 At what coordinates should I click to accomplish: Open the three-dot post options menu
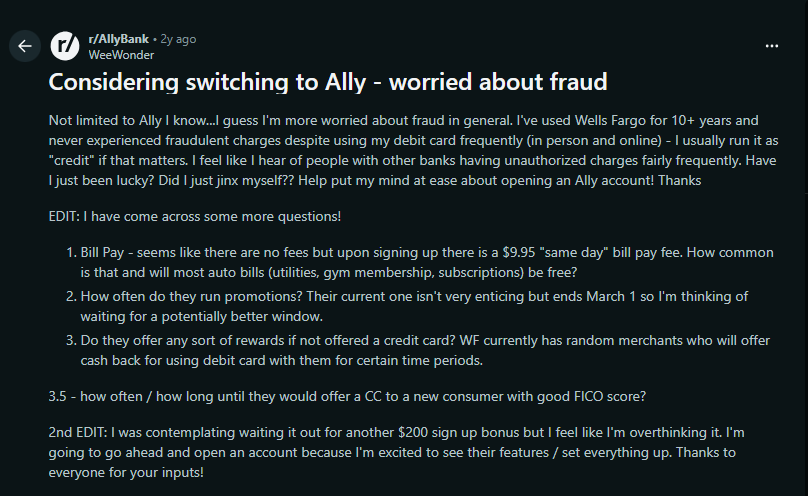click(771, 46)
